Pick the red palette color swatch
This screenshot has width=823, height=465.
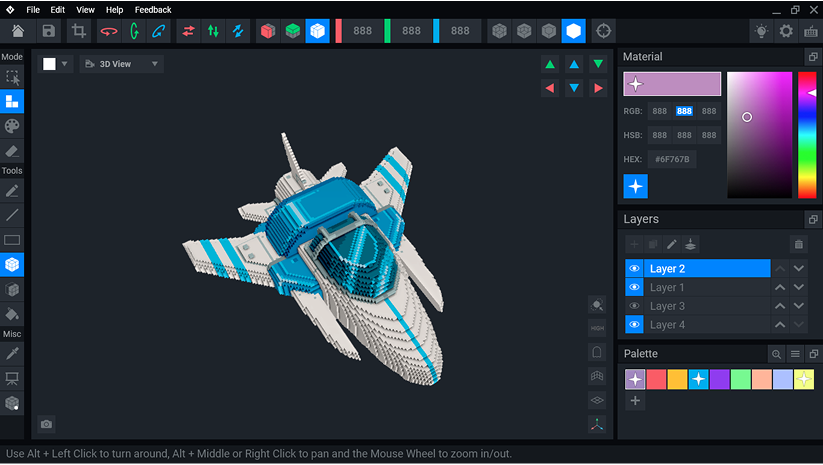coord(656,379)
